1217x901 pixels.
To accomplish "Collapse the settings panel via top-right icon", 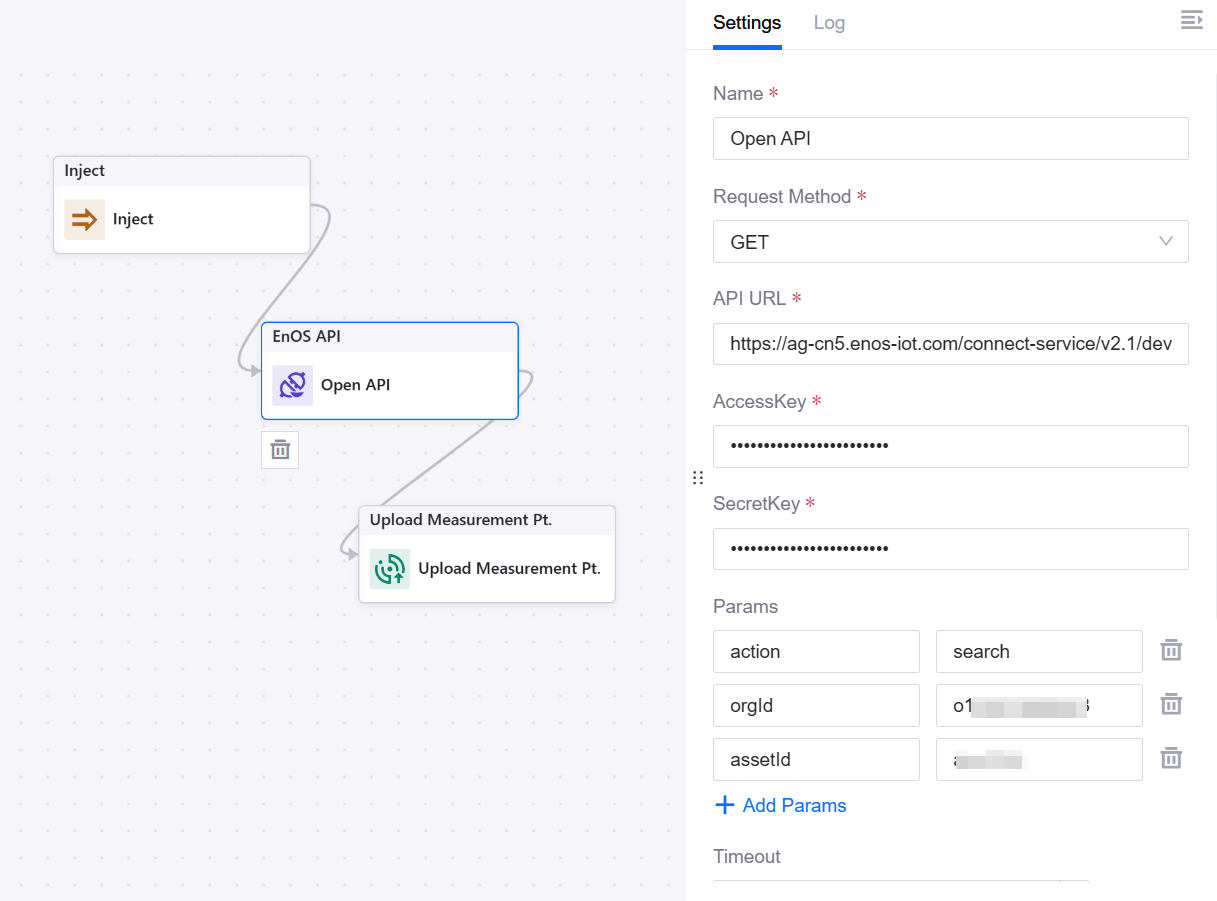I will point(1191,20).
